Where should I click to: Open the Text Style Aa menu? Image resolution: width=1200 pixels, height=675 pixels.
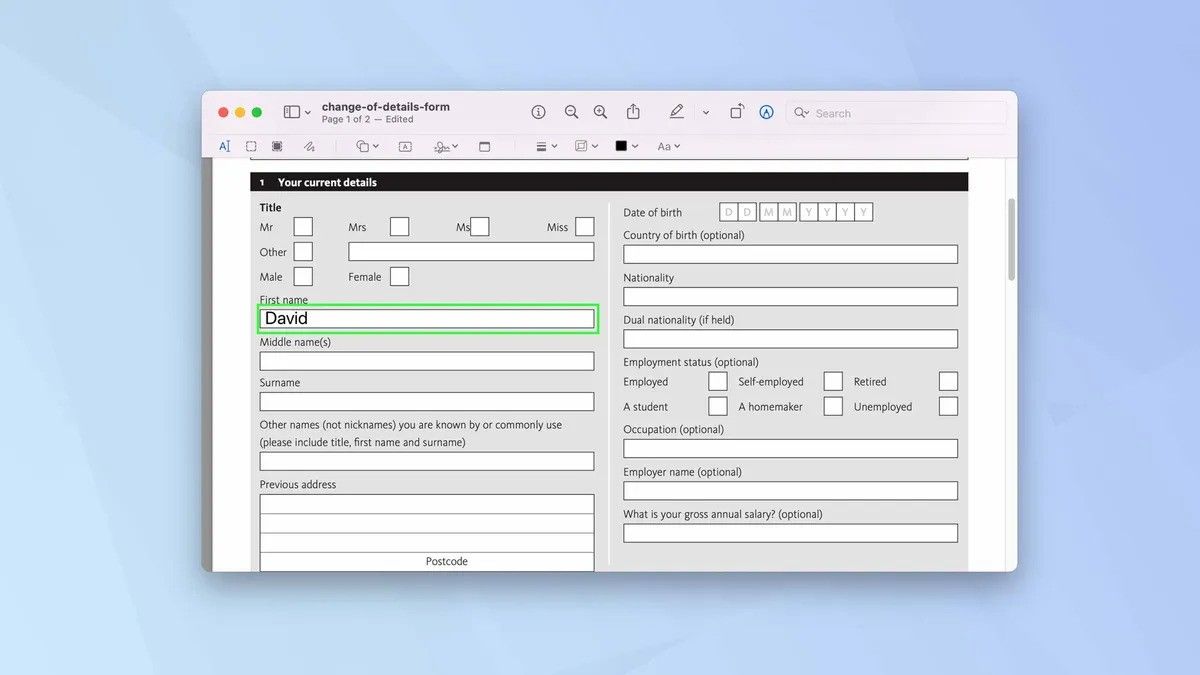(x=668, y=146)
